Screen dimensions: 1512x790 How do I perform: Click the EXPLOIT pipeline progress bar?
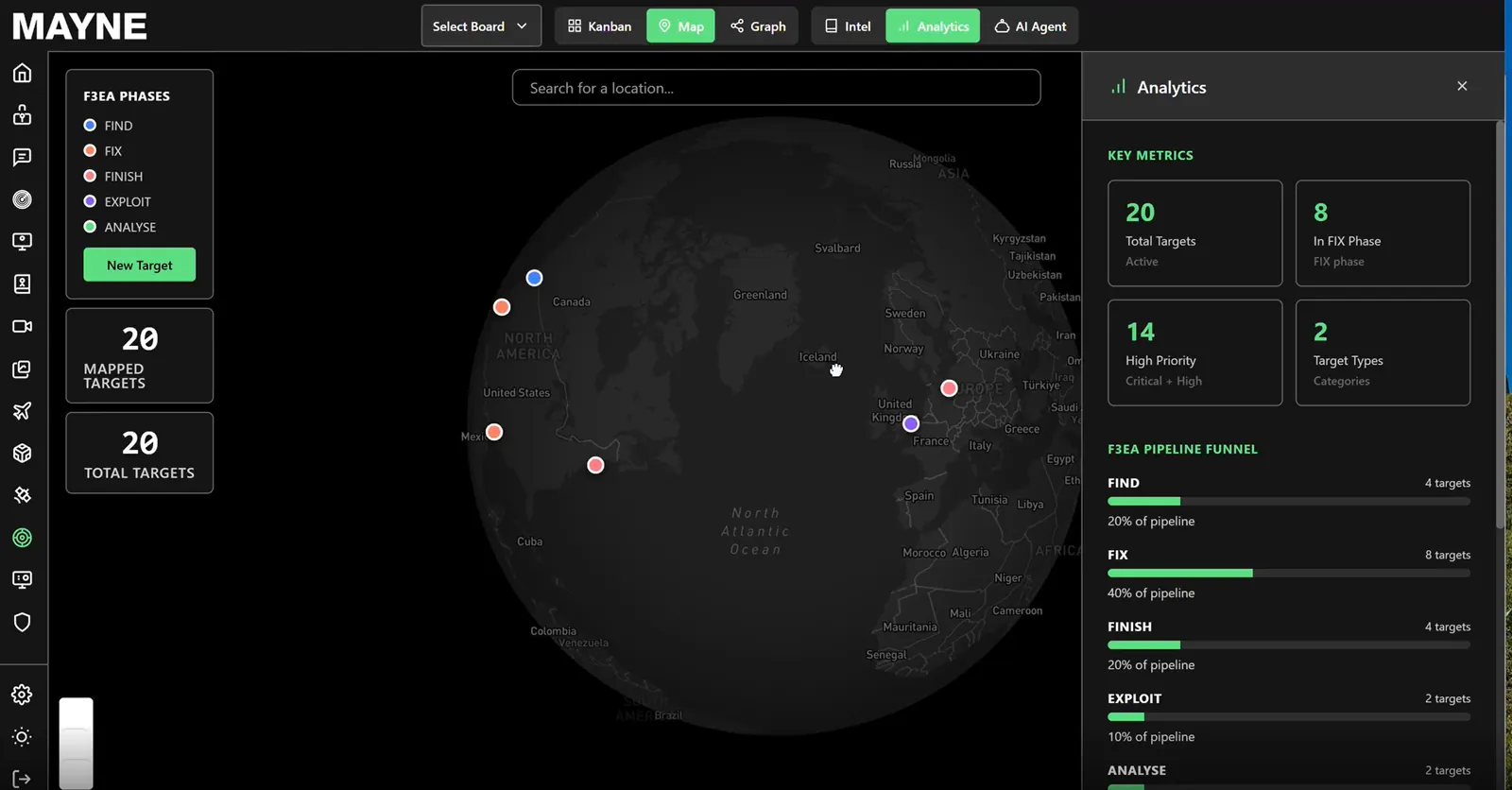[x=1289, y=716]
